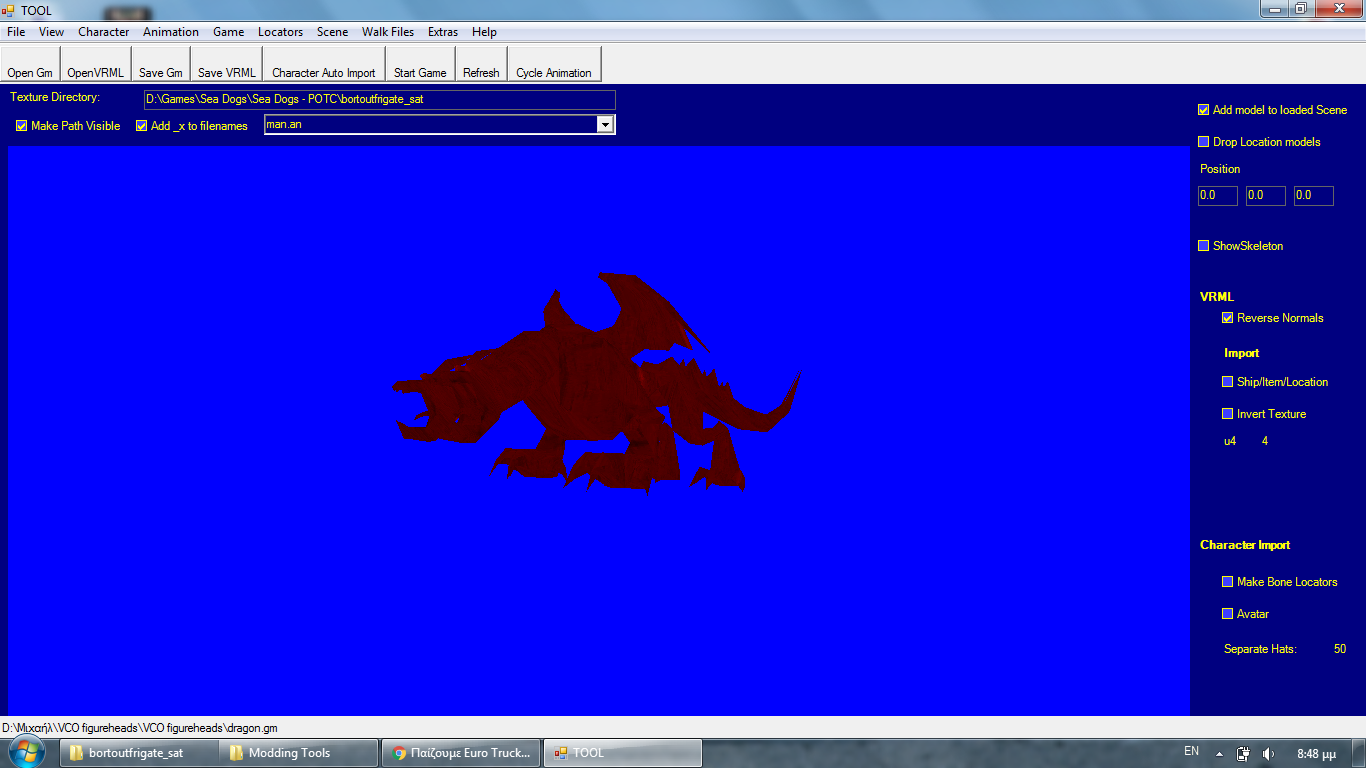Open the Extras menu
1366x768 pixels.
[443, 32]
